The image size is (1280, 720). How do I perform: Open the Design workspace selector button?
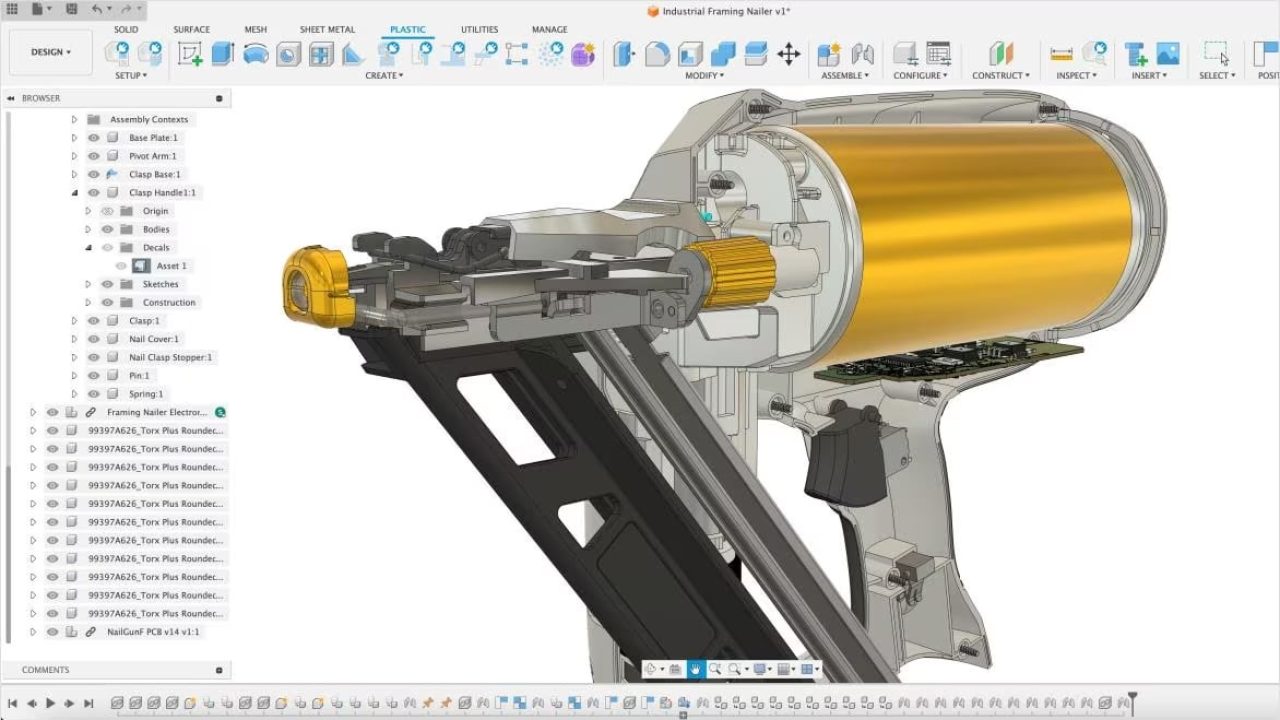tap(49, 51)
